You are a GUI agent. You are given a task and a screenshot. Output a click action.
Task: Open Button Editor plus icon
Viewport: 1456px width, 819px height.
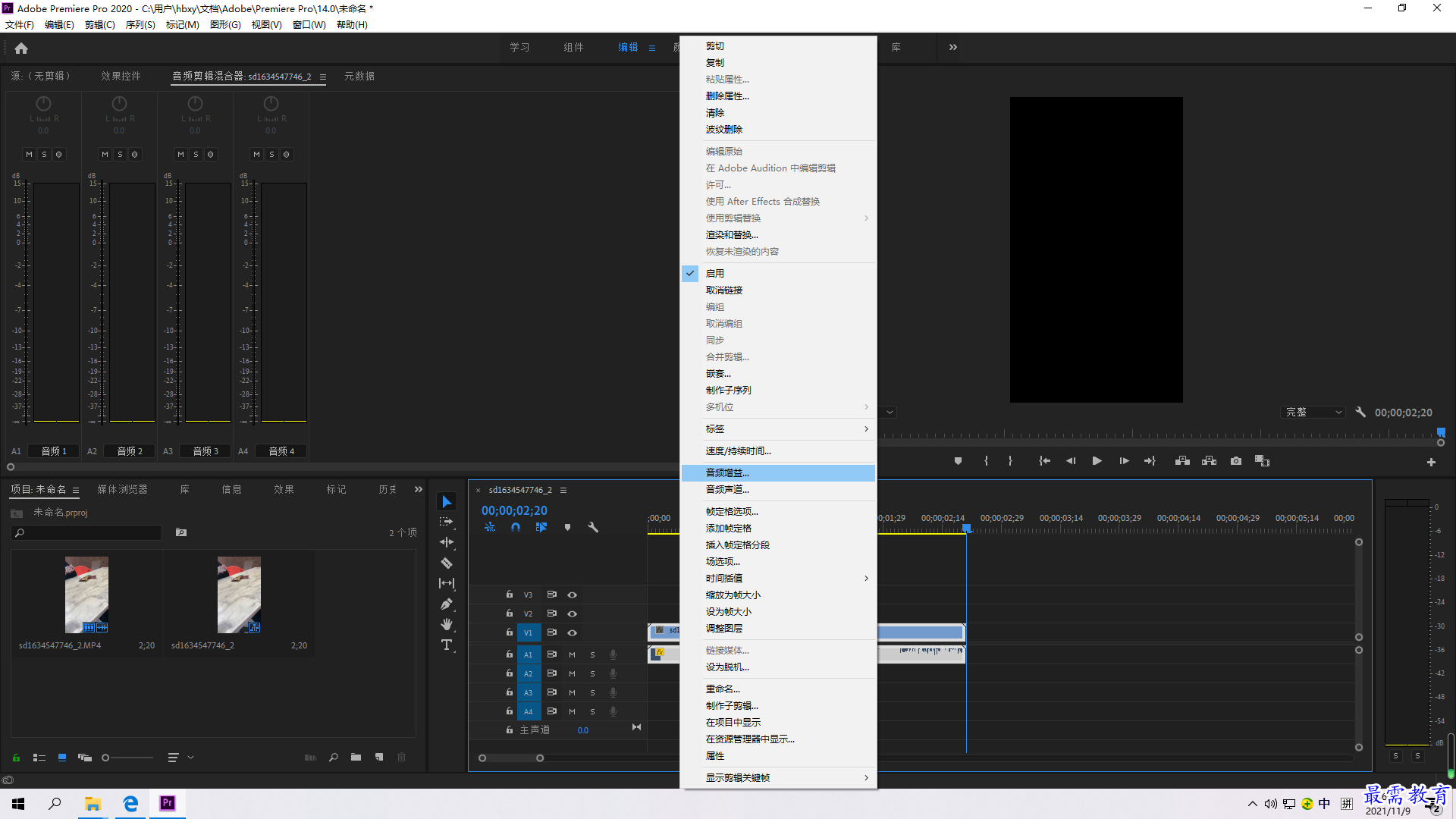pos(1431,462)
